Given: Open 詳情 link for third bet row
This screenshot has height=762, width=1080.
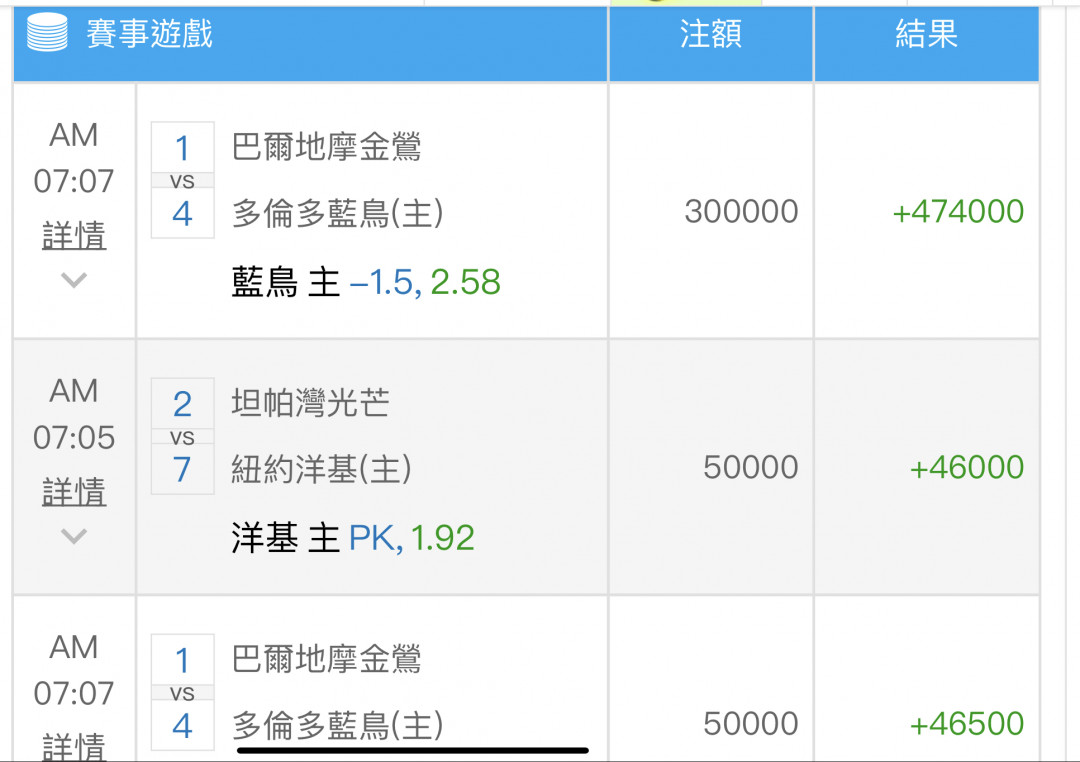Looking at the screenshot, I should 74,747.
